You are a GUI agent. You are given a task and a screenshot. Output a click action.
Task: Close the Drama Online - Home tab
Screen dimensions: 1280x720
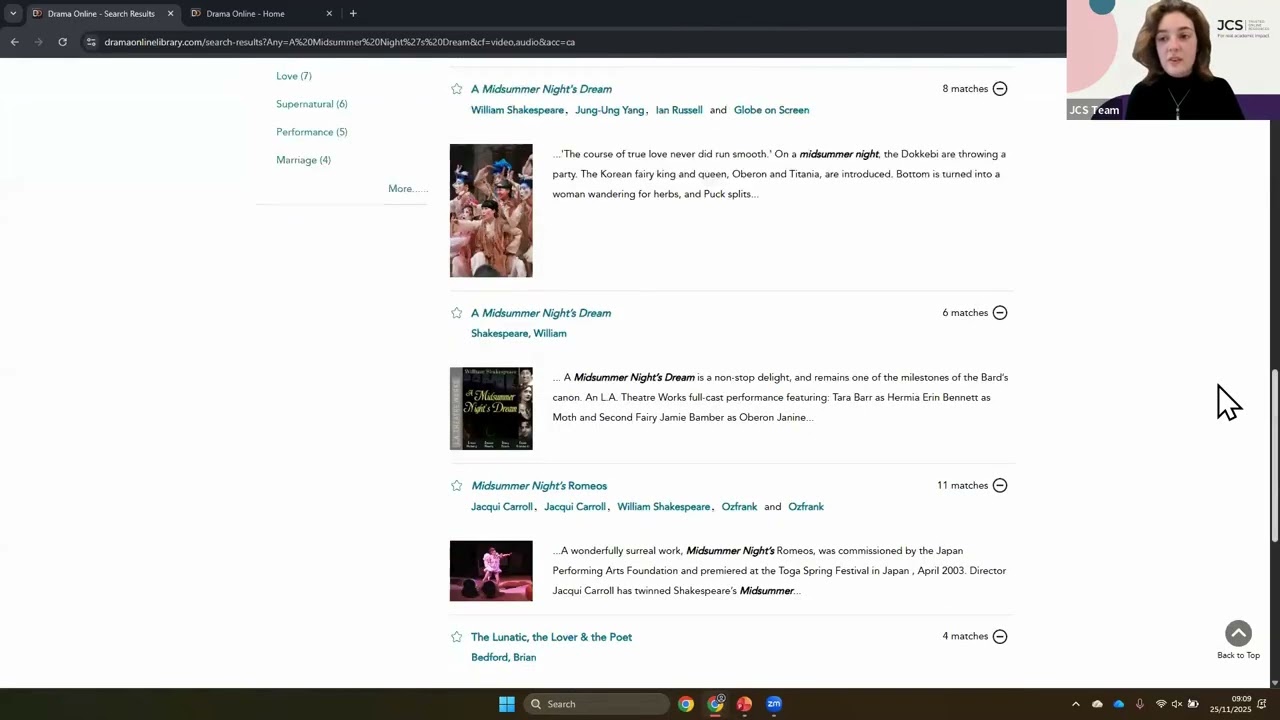click(x=329, y=13)
